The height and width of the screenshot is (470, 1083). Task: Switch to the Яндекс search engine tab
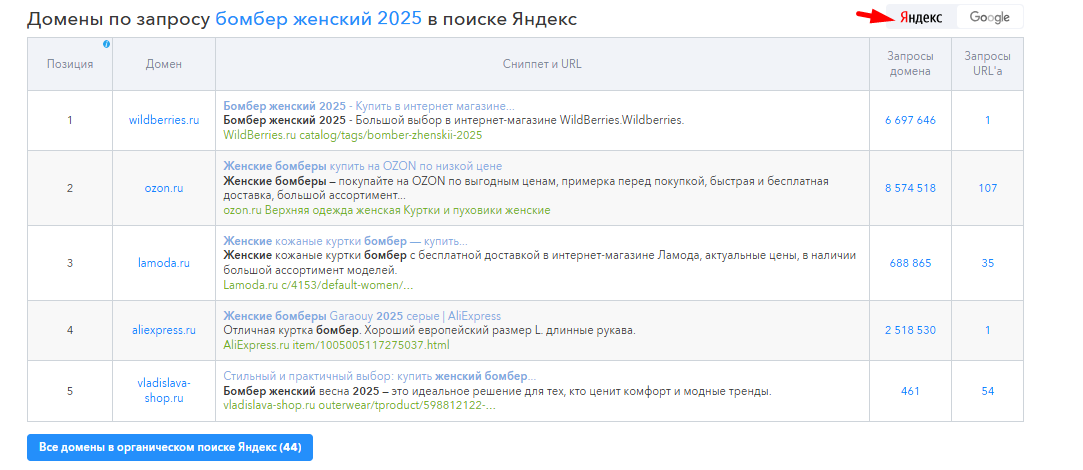[x=920, y=17]
